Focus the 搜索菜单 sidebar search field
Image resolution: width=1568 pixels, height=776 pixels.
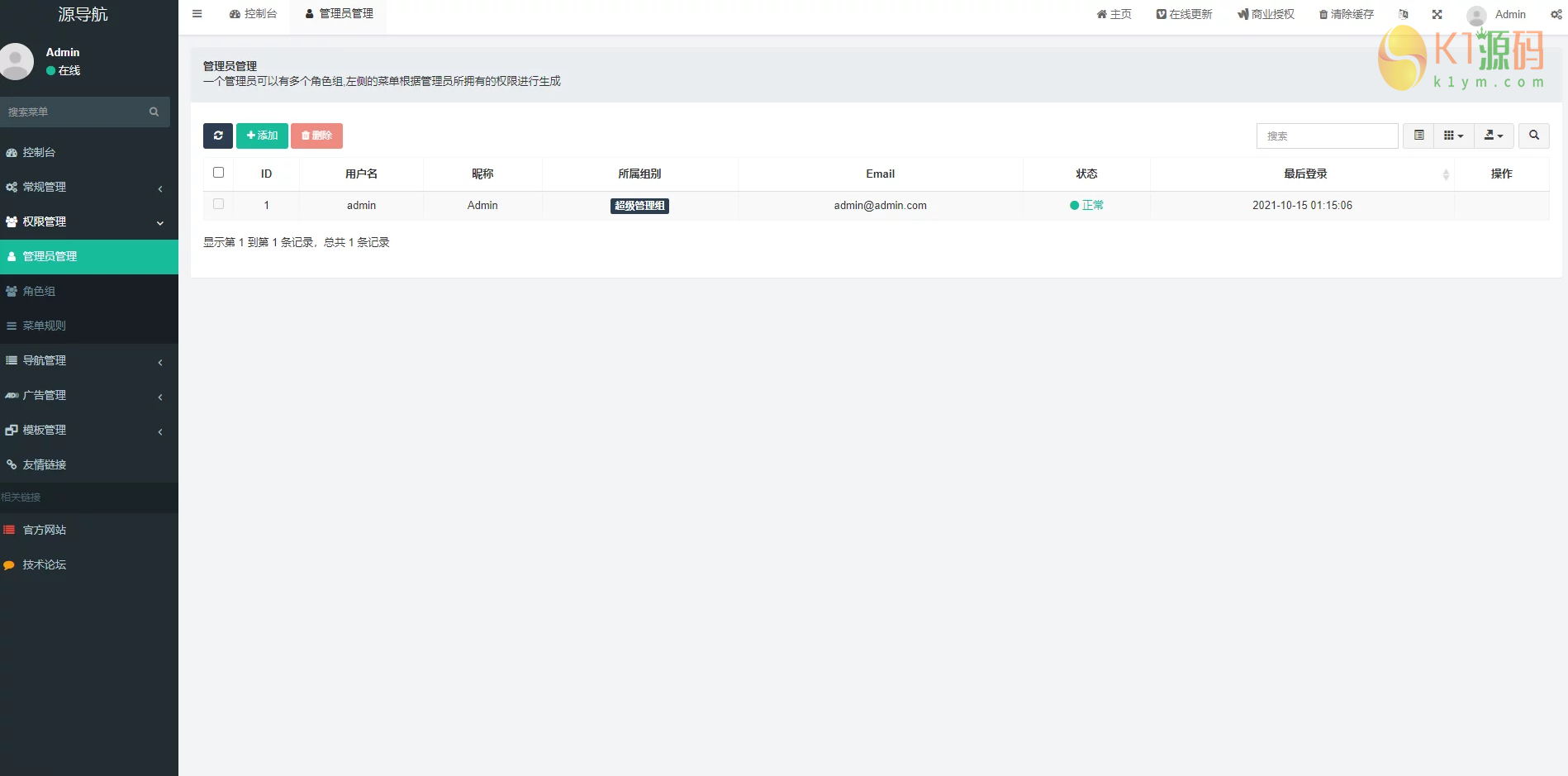tap(74, 112)
